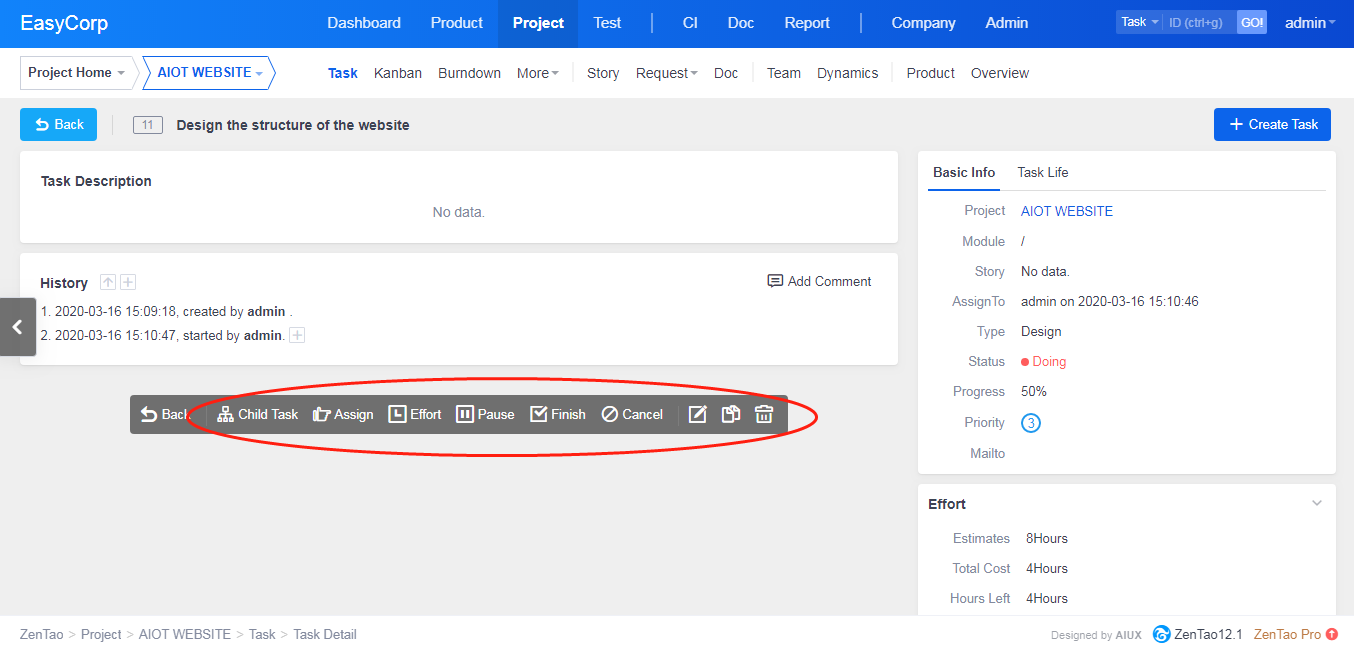Click the Assign hand icon
The height and width of the screenshot is (651, 1354).
click(321, 414)
